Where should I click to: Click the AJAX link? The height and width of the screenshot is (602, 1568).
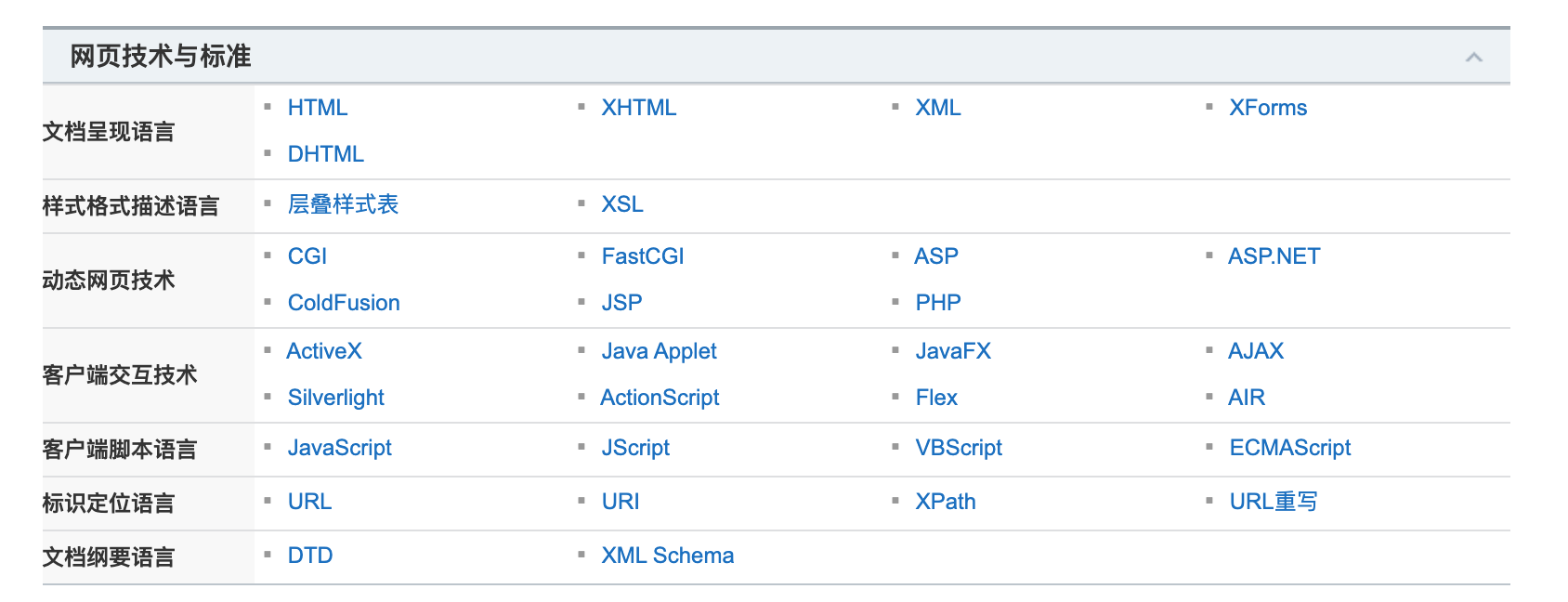(x=1255, y=351)
